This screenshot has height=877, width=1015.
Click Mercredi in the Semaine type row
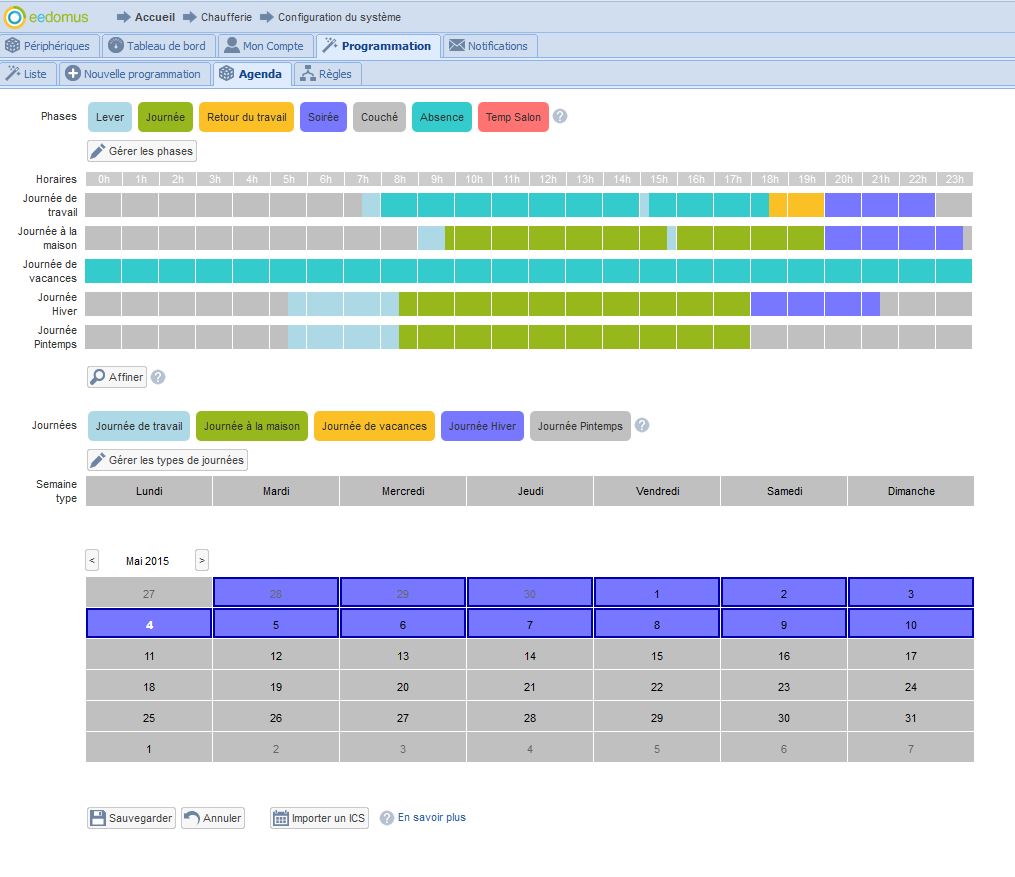[x=403, y=491]
